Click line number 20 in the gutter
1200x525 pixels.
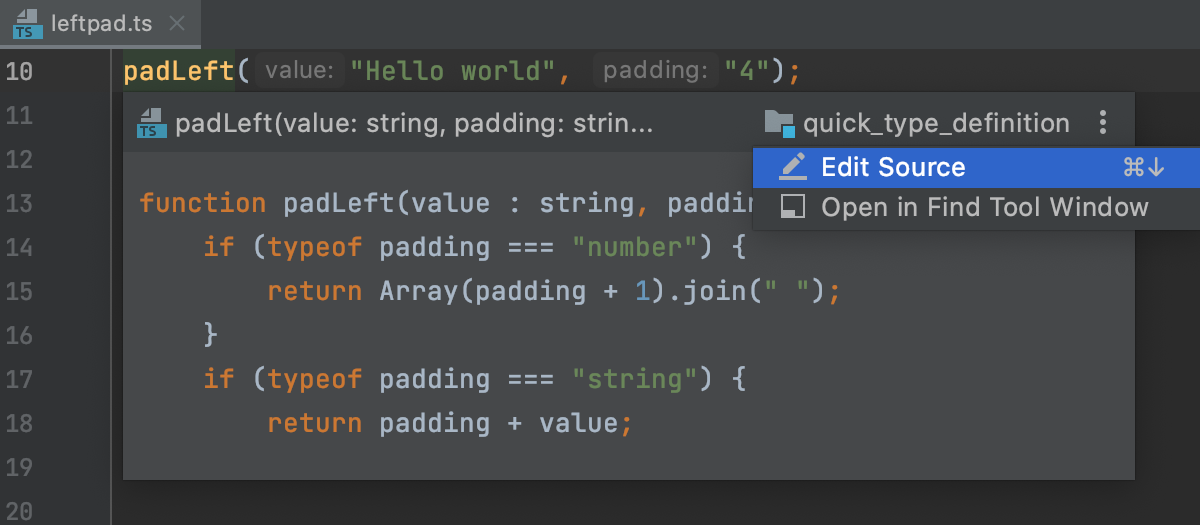click(20, 510)
